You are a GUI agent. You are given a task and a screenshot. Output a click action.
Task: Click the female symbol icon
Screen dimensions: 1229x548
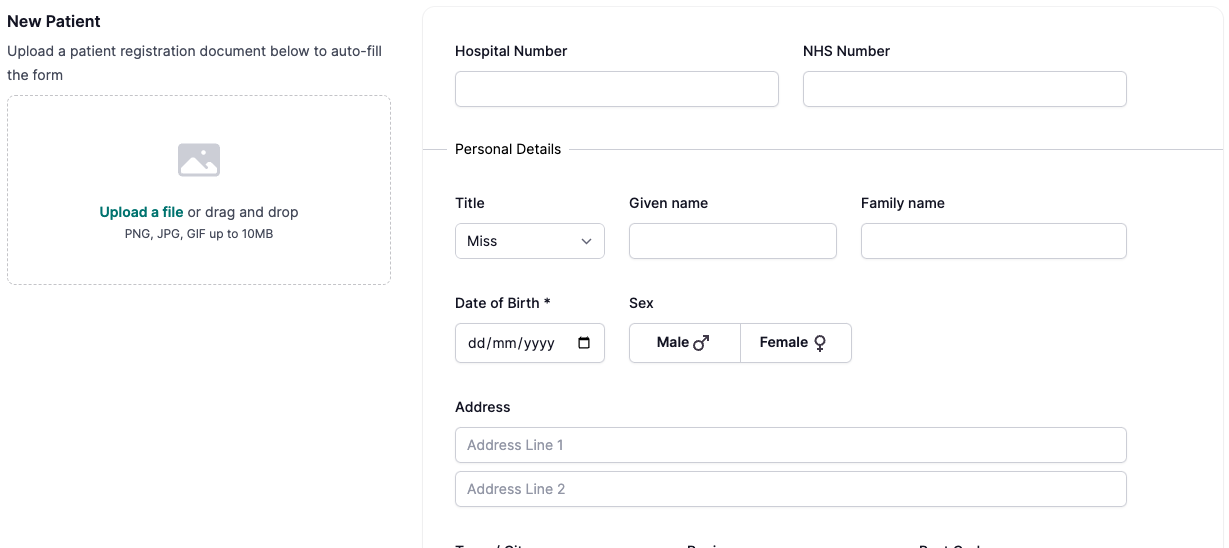[x=820, y=343]
